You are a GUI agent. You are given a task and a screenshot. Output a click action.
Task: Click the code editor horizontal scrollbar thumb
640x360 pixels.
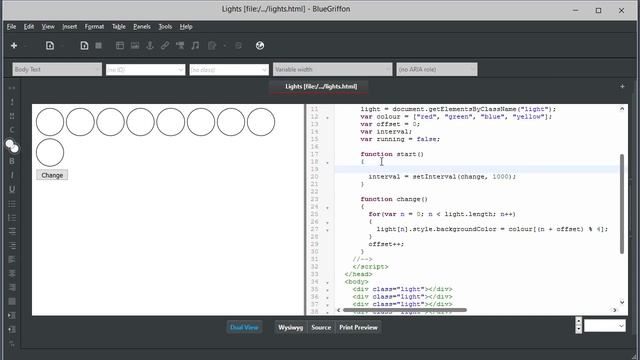pos(404,310)
